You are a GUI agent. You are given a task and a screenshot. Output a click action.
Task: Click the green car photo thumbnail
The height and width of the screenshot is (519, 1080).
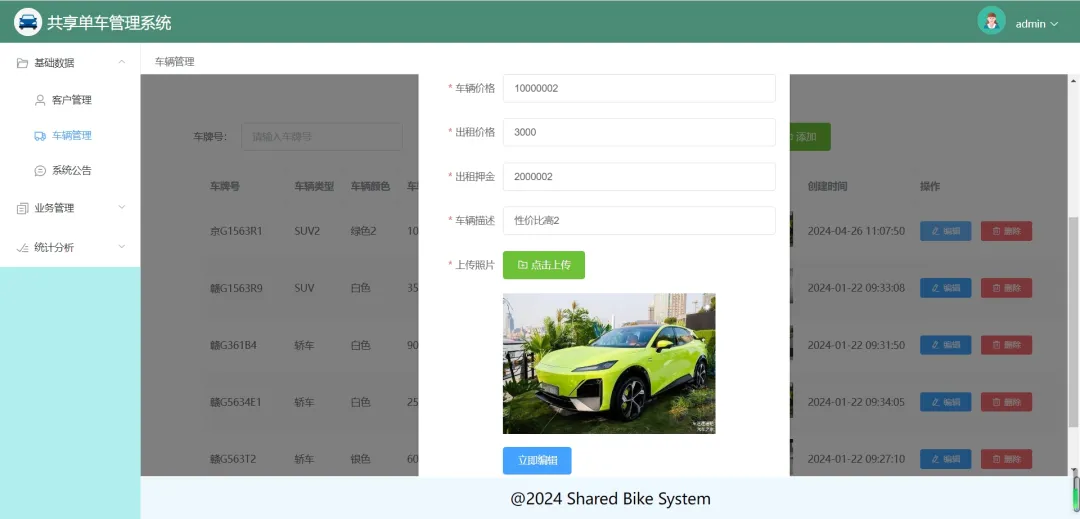tap(609, 363)
